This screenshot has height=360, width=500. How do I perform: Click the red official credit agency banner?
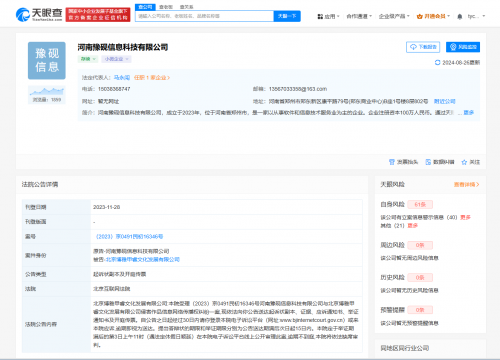(98, 15)
